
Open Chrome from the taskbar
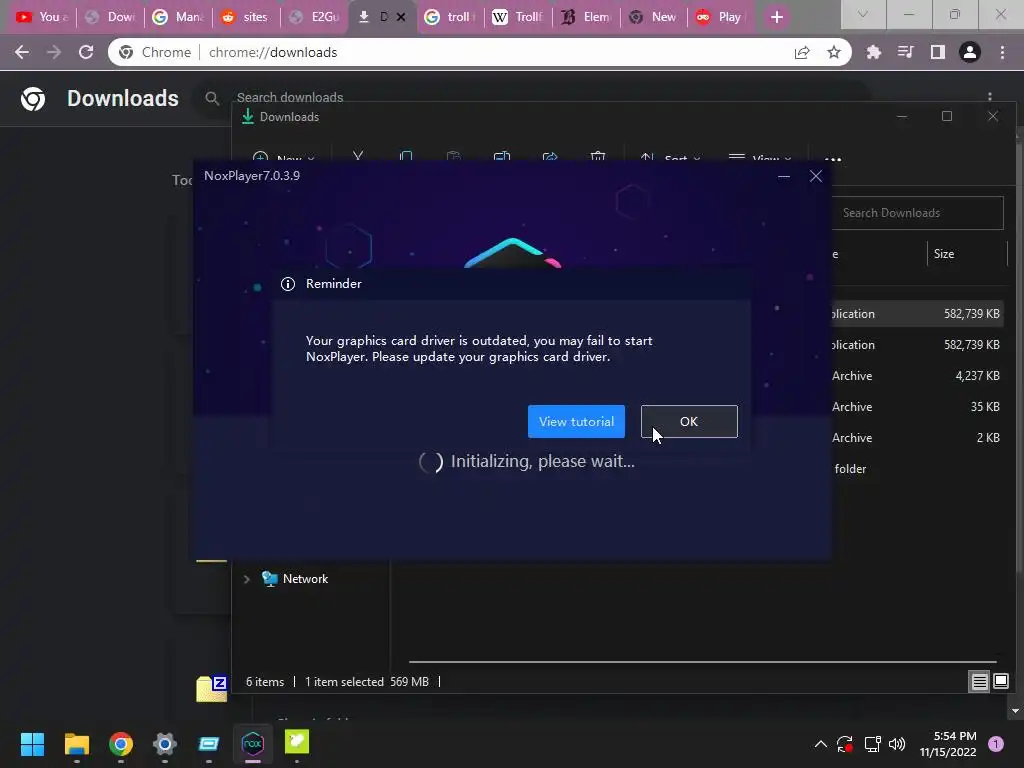[121, 744]
